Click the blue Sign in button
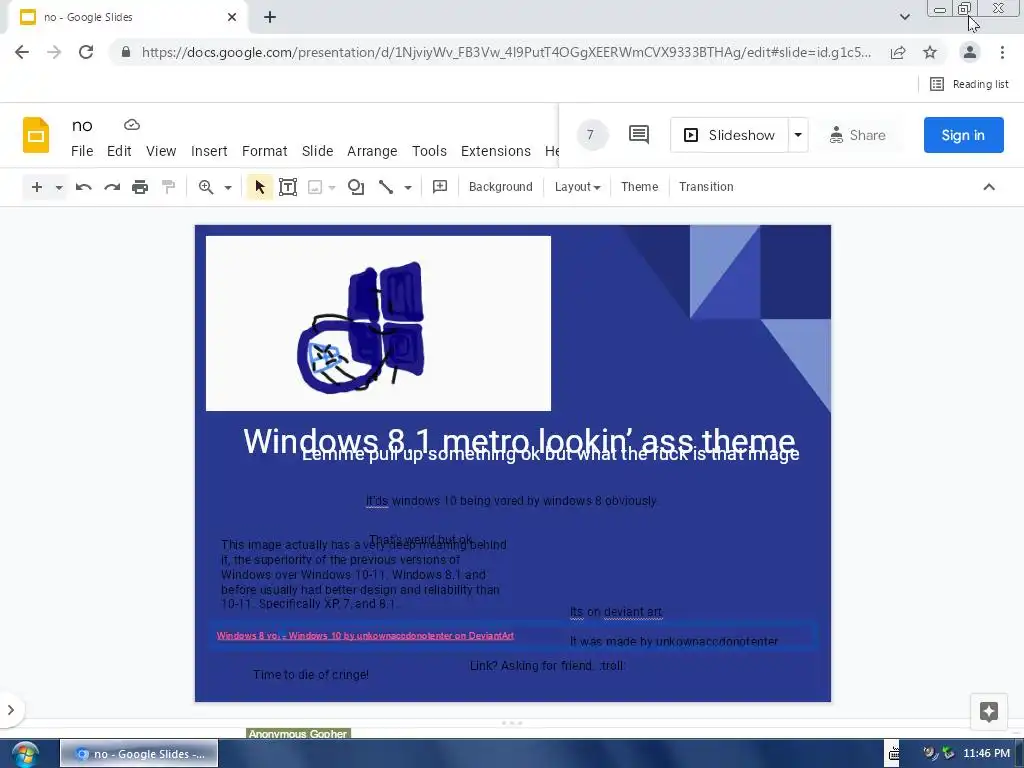The height and width of the screenshot is (768, 1024). click(963, 135)
